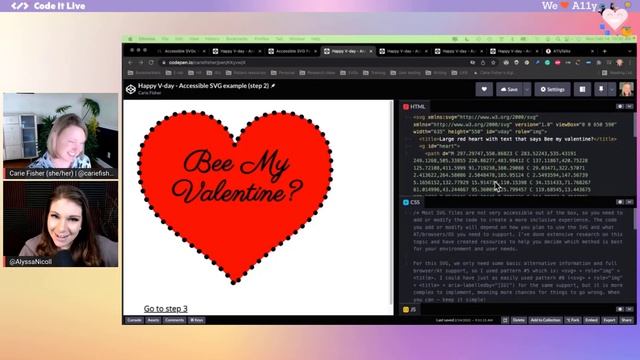Screen dimensions: 640x360
Task: Click Add to Collection in footer
Action: click(545, 320)
